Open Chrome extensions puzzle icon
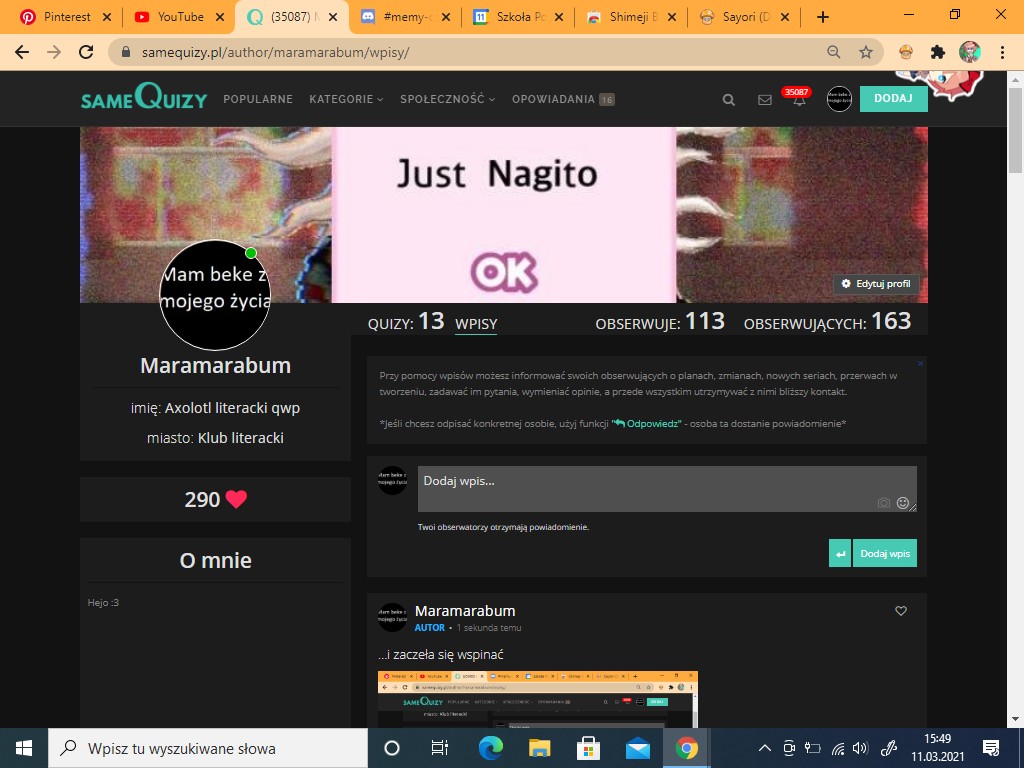The height and width of the screenshot is (768, 1024). (x=937, y=51)
